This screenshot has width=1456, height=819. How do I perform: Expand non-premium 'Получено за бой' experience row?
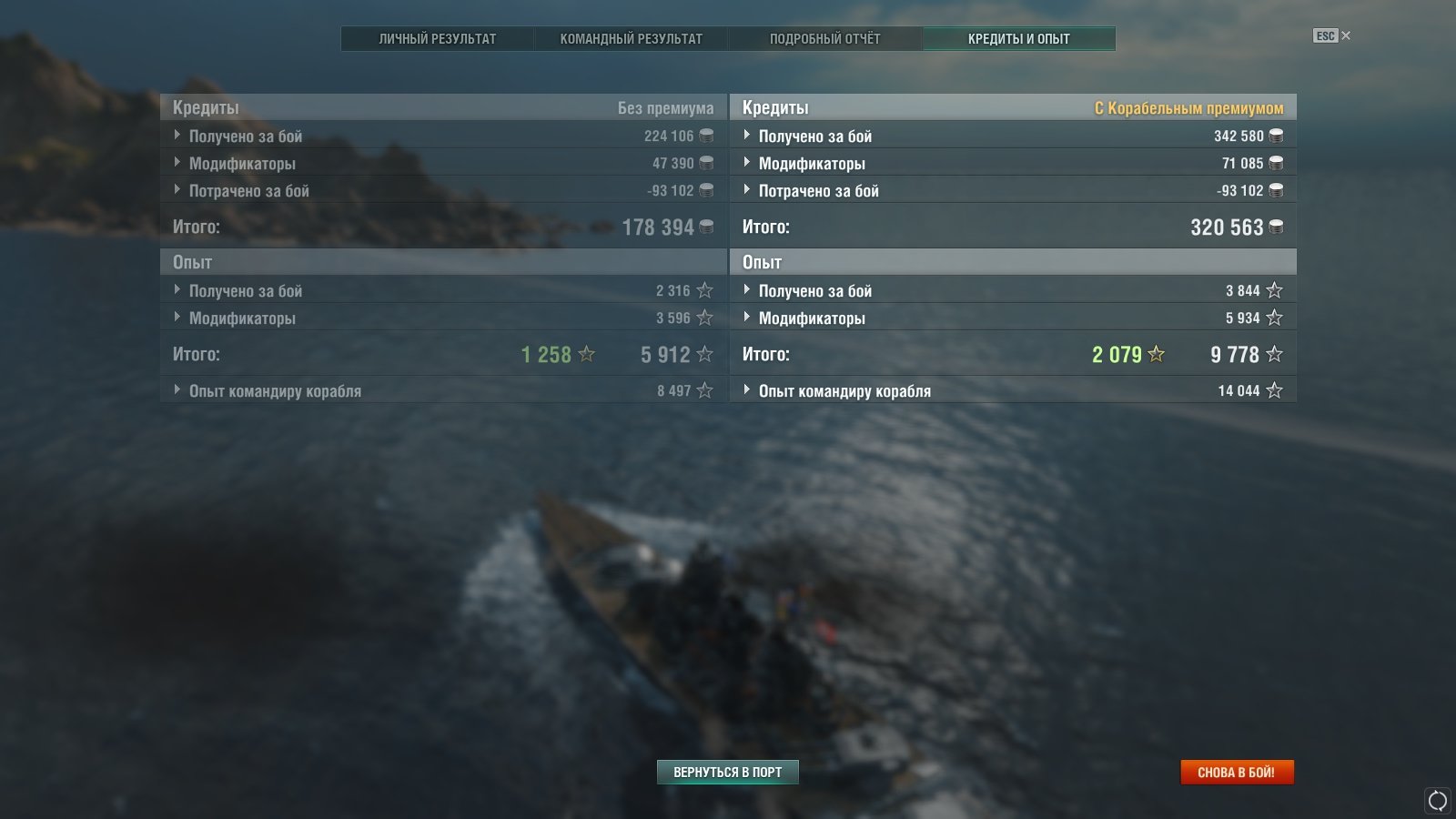point(177,290)
